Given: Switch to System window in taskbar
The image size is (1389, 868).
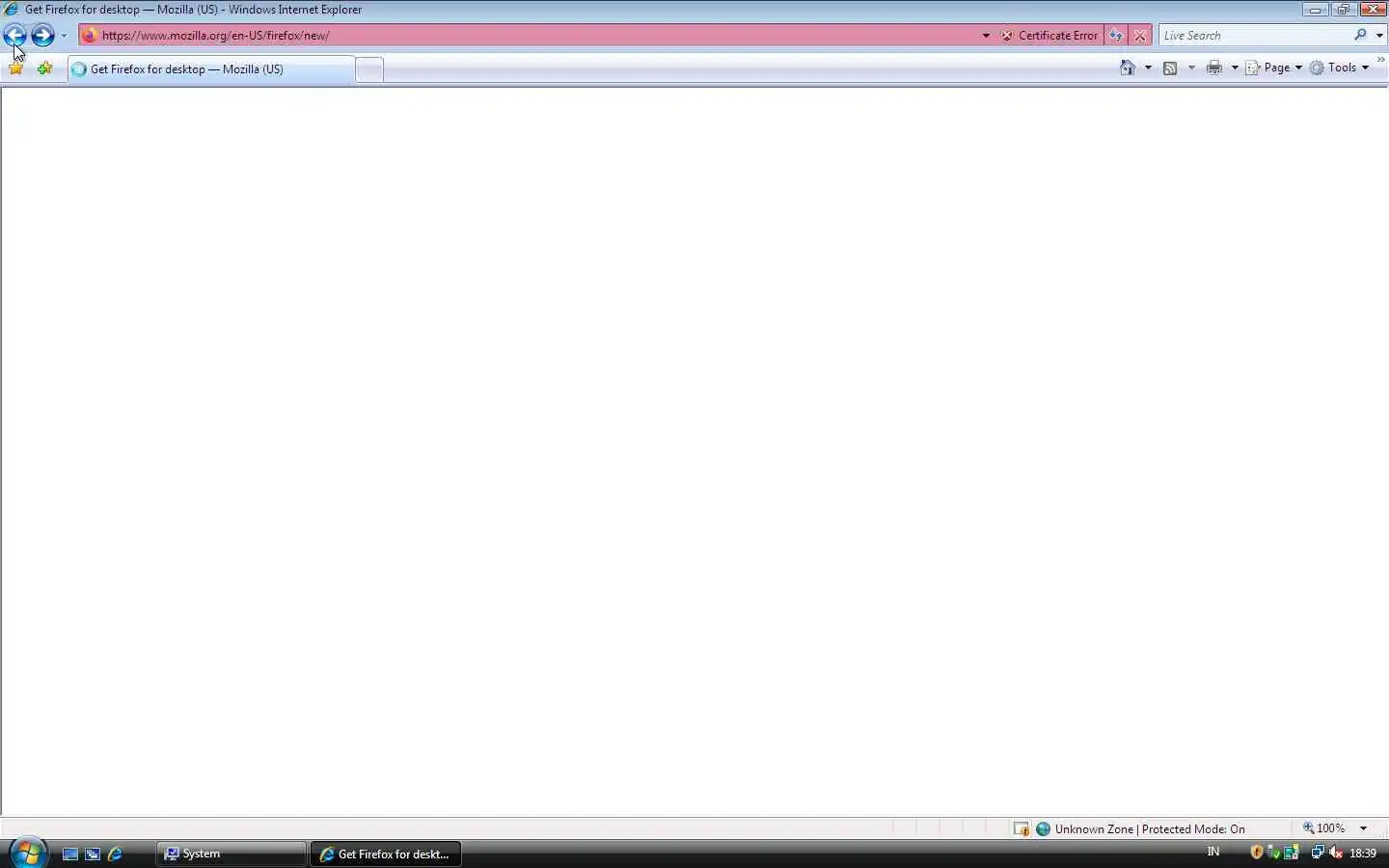Looking at the screenshot, I should tap(231, 854).
